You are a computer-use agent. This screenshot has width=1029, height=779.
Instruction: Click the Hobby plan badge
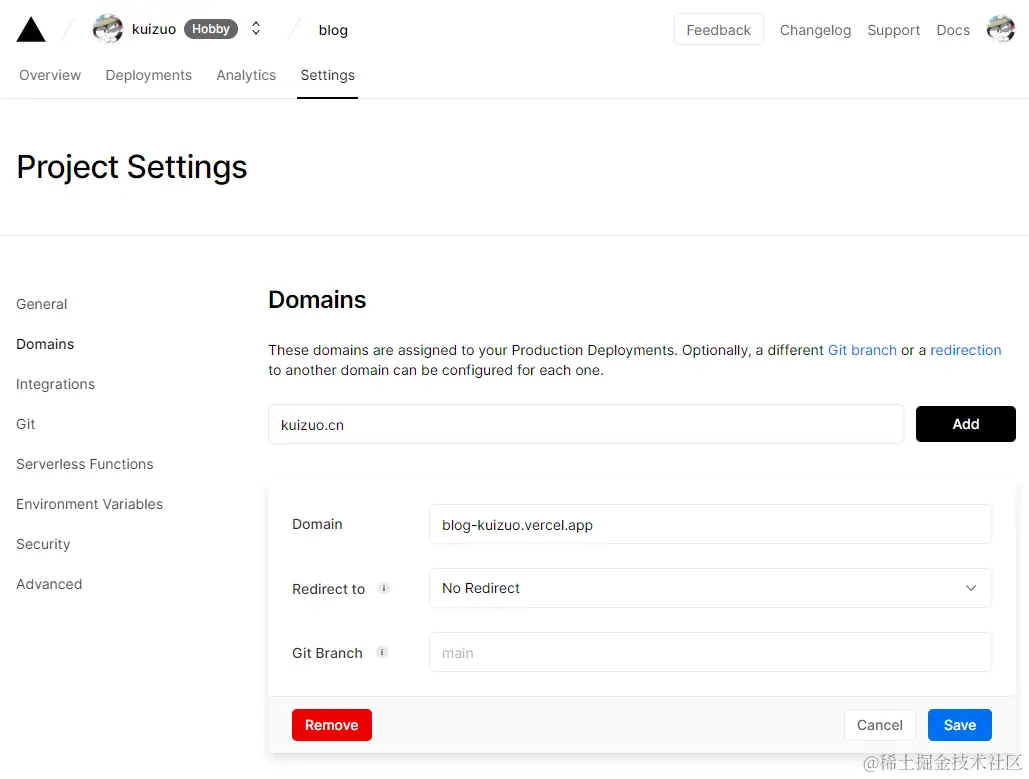coord(211,29)
